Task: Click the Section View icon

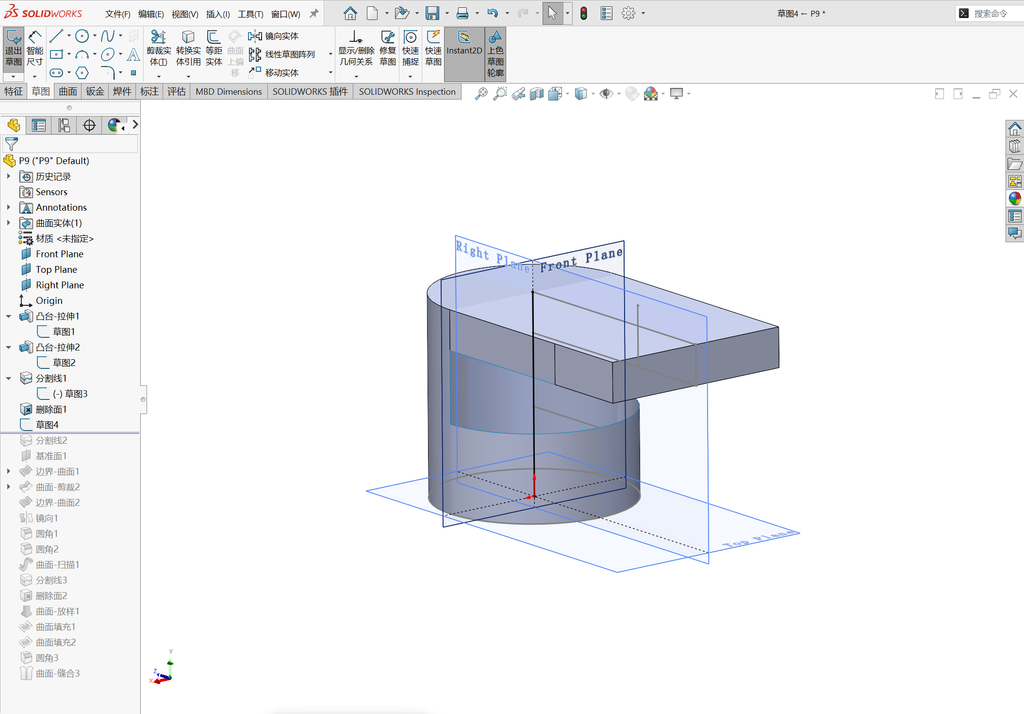Action: pyautogui.click(x=537, y=94)
